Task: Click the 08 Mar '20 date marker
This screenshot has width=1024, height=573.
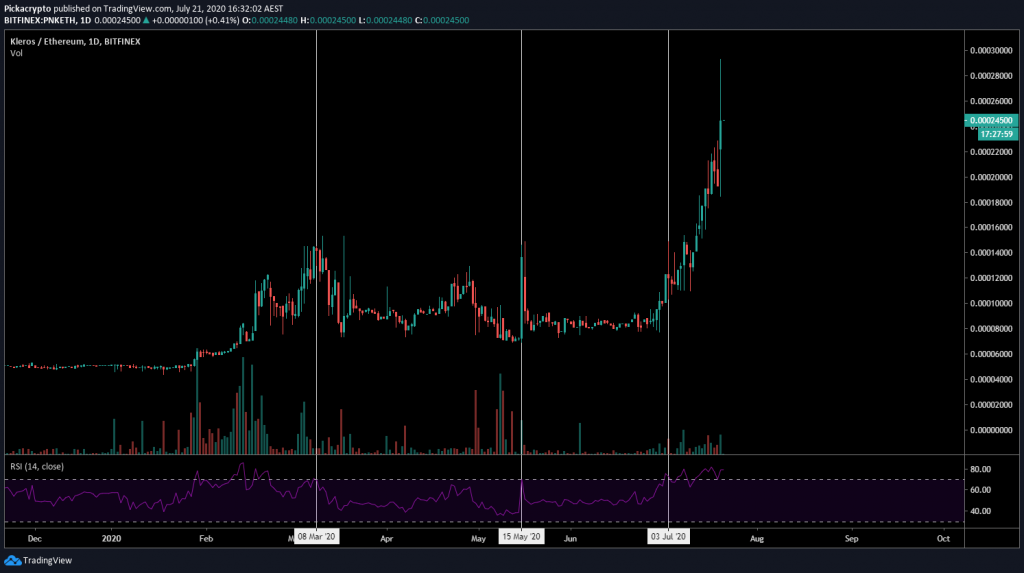Action: (317, 537)
